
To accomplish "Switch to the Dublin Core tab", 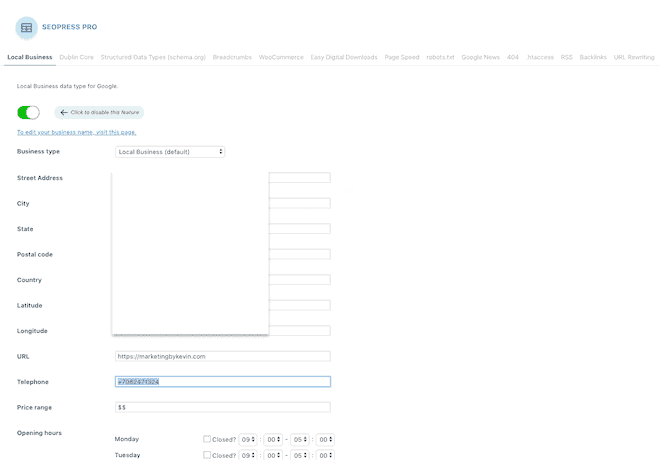I will click(x=77, y=57).
